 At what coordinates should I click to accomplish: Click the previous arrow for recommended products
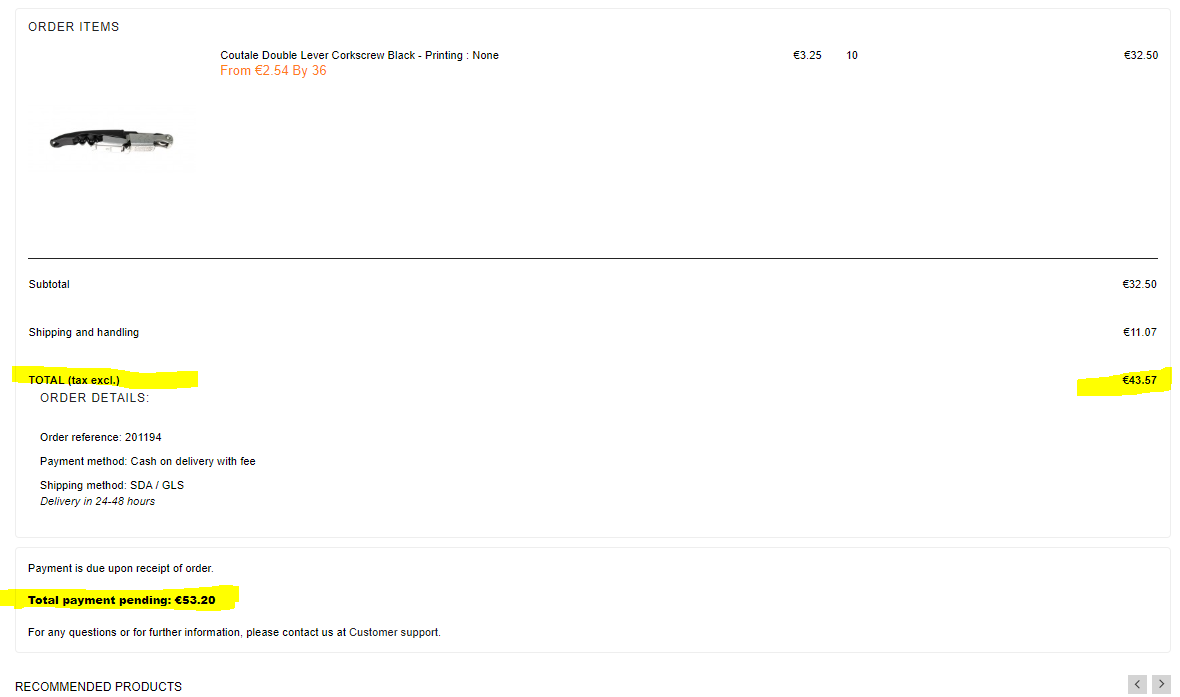(x=1137, y=684)
